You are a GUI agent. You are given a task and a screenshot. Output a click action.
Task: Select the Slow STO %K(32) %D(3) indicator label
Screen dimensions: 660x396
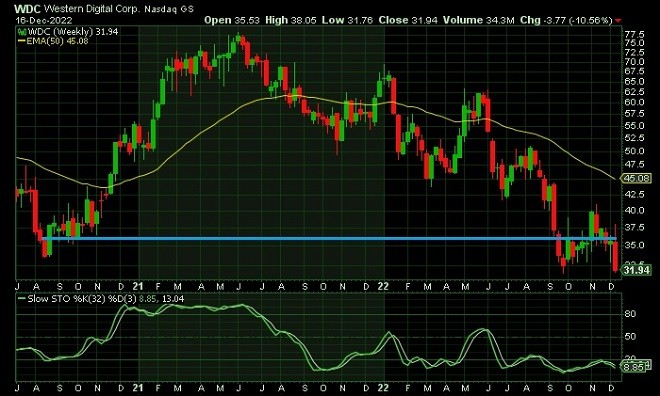[82, 299]
